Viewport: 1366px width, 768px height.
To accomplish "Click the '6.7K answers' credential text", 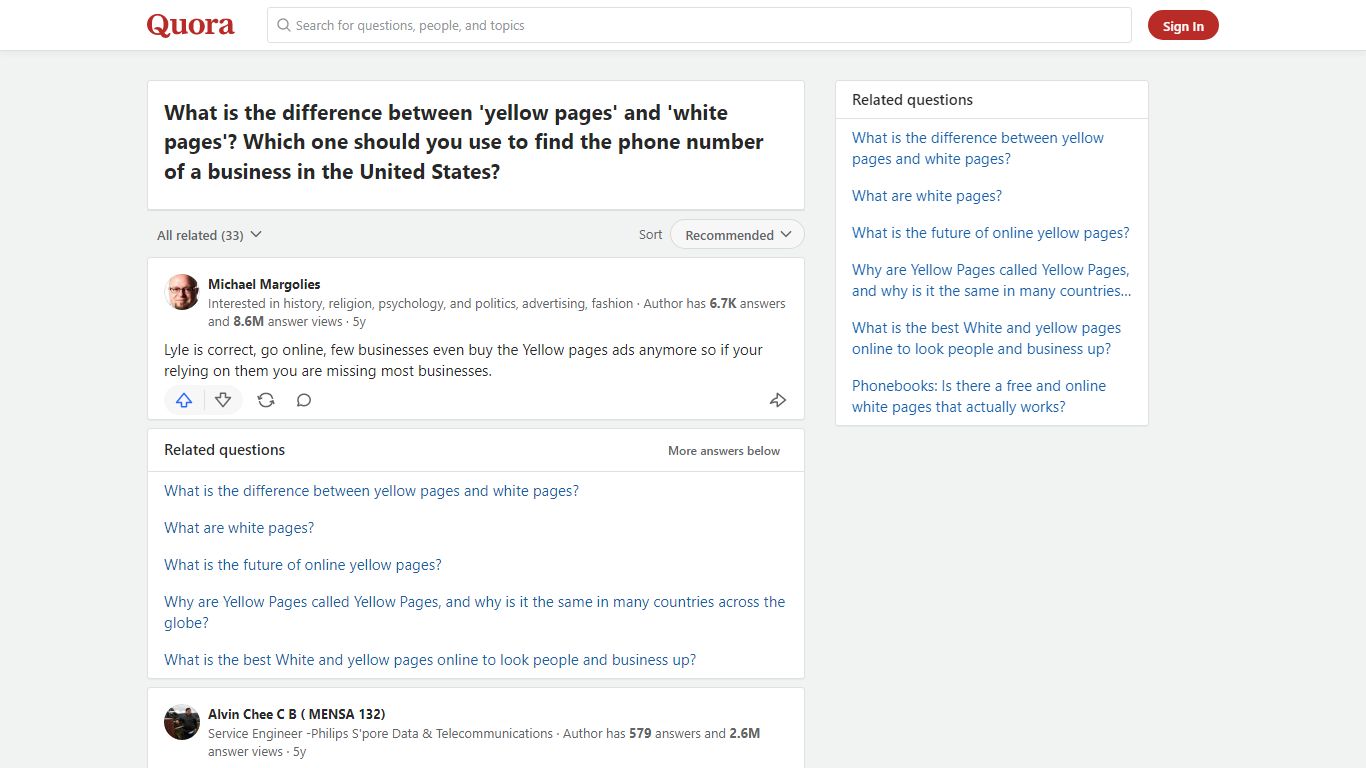I will 747,303.
